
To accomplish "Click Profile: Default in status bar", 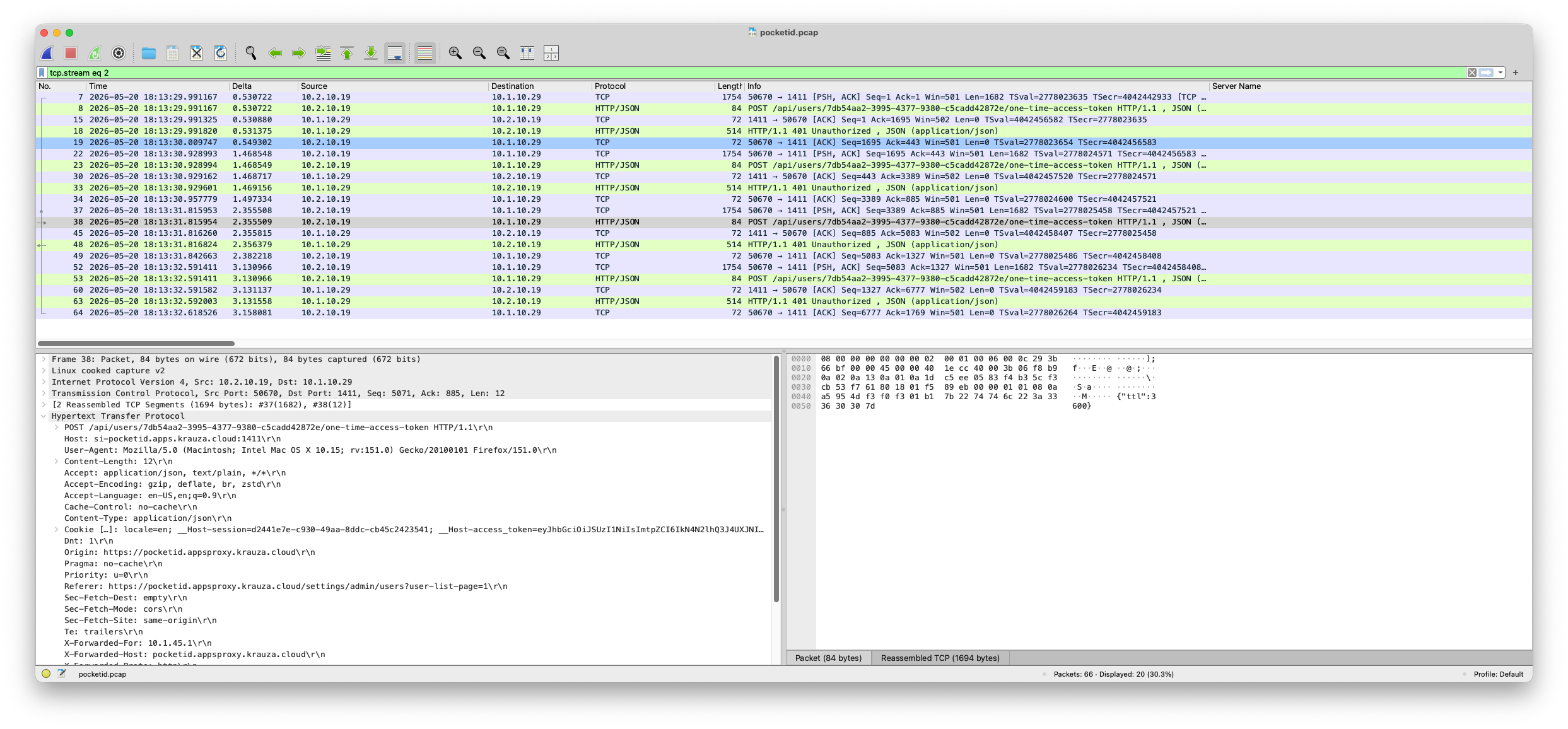I will pyautogui.click(x=1498, y=674).
